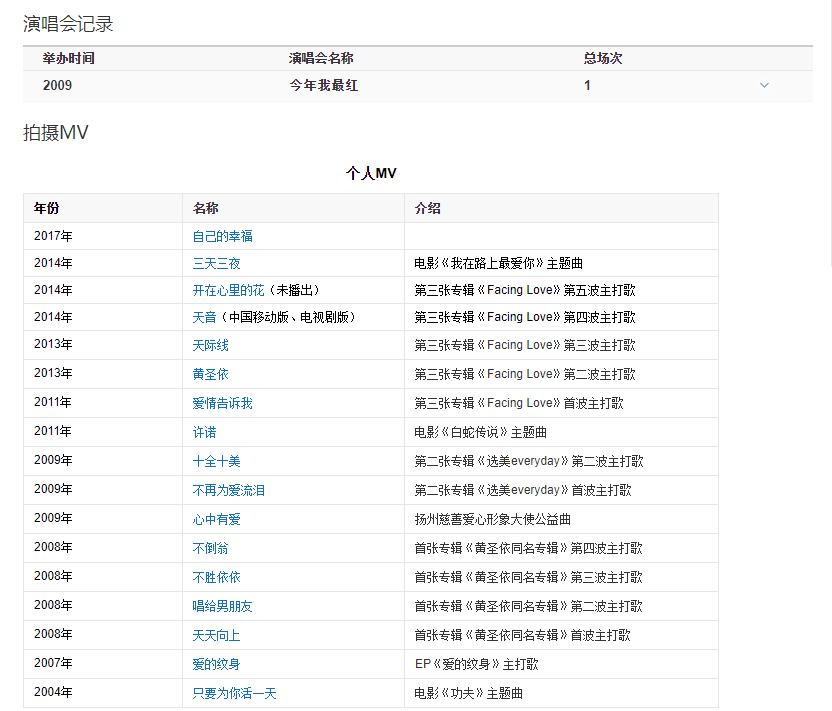
Task: Click the 三天三夜 song link
Action: 216,264
